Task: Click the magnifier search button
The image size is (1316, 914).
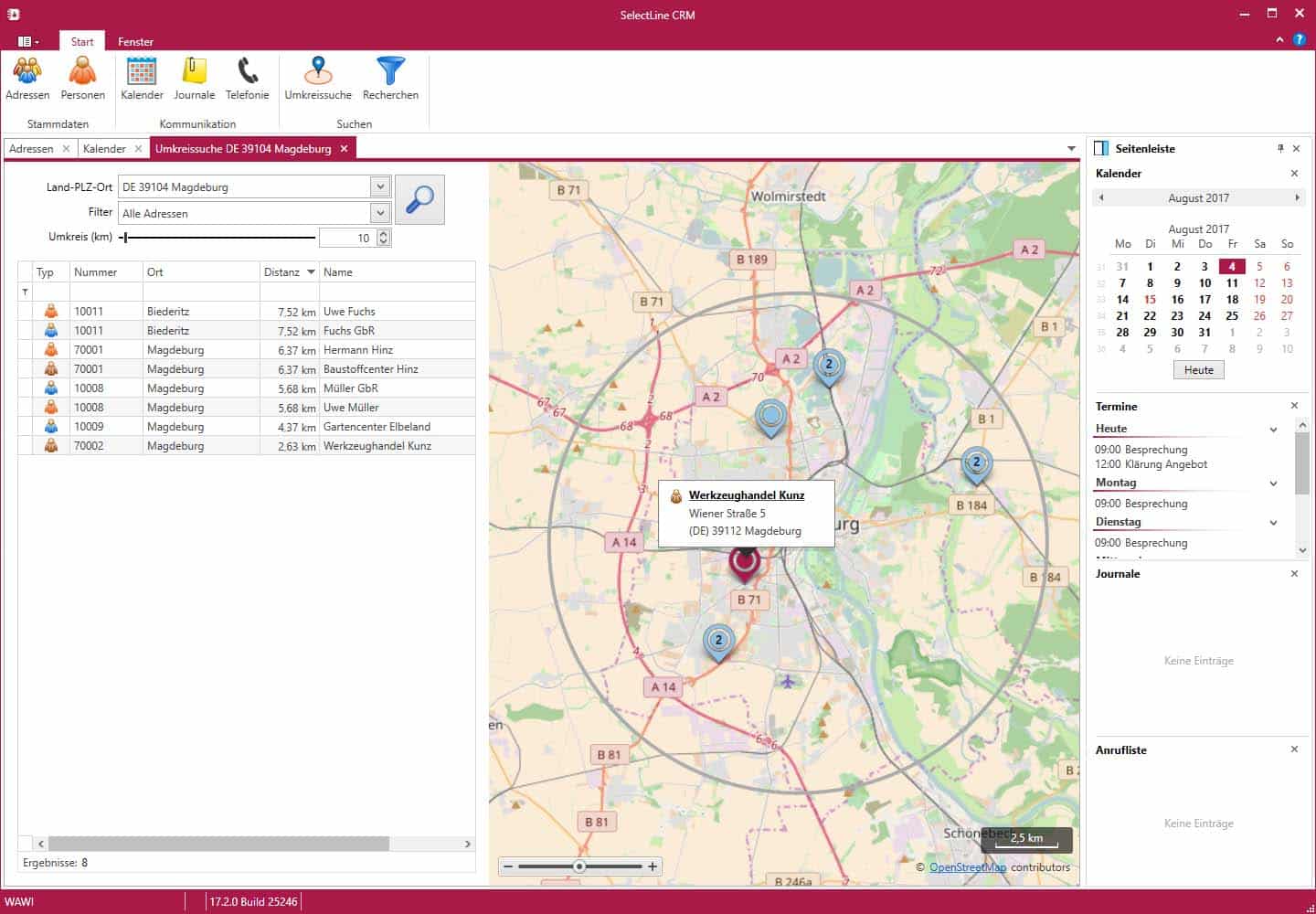Action: [x=419, y=199]
